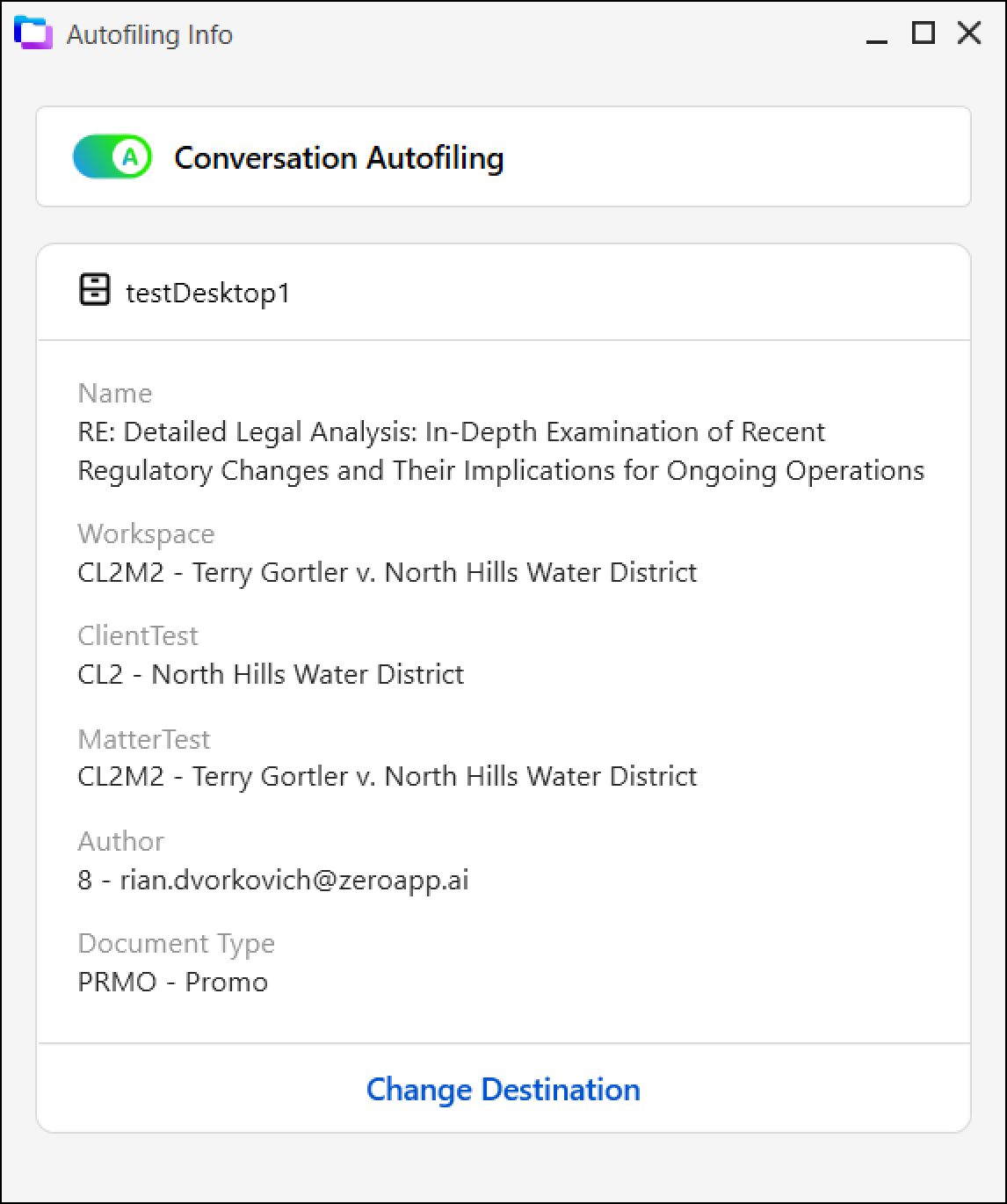Click the Autofiling Info folder app icon
The image size is (1007, 1204).
pyautogui.click(x=33, y=33)
